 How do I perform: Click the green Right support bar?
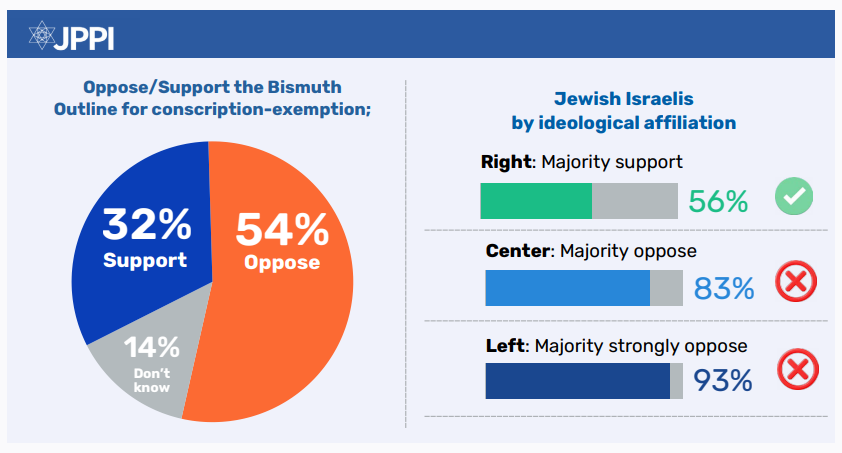tap(536, 201)
